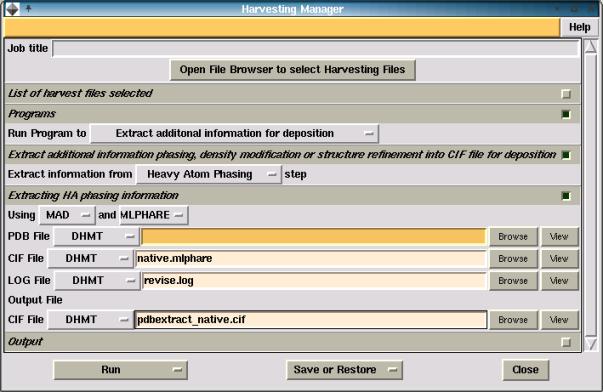603x392 pixels.
Task: Open the Run Program to dropdown
Action: tap(235, 133)
